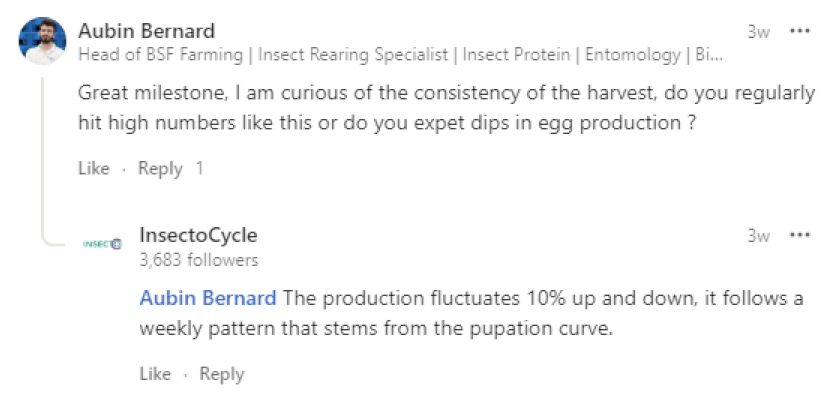The width and height of the screenshot is (833, 397).
Task: Click the 'weekly pattern that stems' reply line
Action: tap(376, 329)
